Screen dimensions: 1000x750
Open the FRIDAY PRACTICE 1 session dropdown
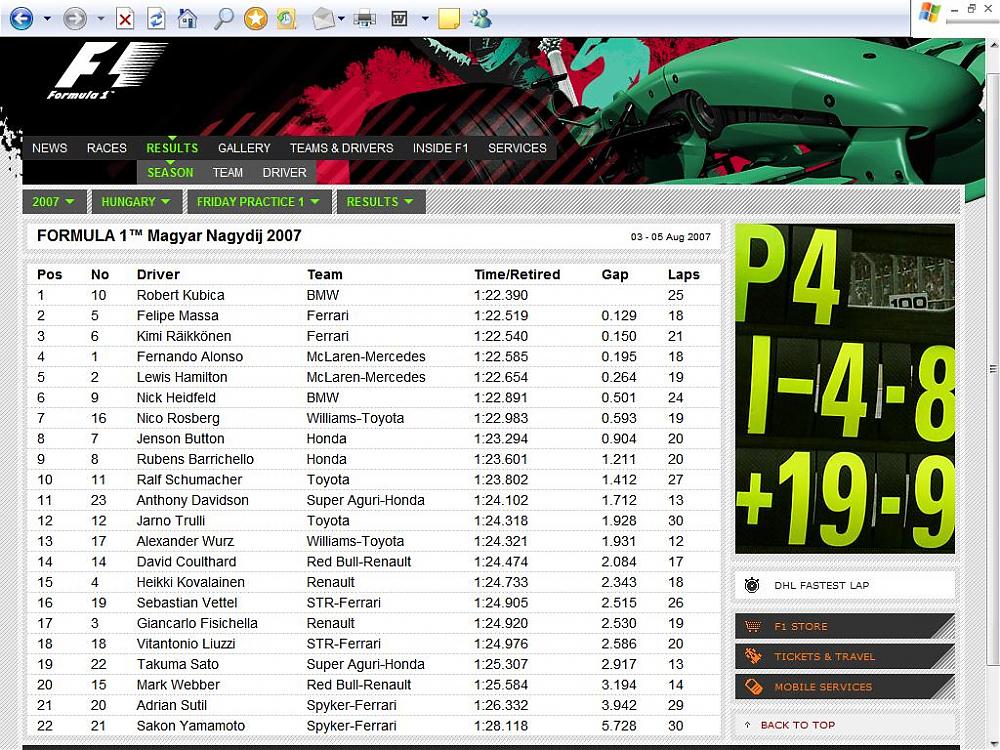[258, 202]
